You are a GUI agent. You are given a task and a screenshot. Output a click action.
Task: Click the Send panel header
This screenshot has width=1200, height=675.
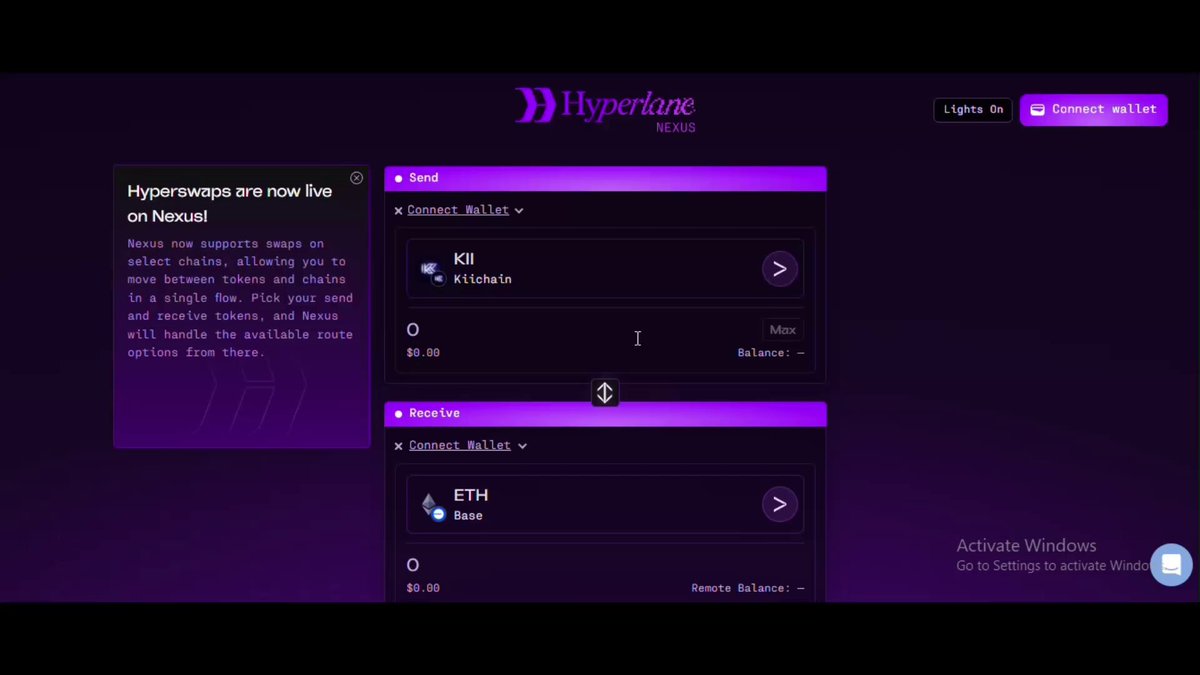pyautogui.click(x=605, y=178)
